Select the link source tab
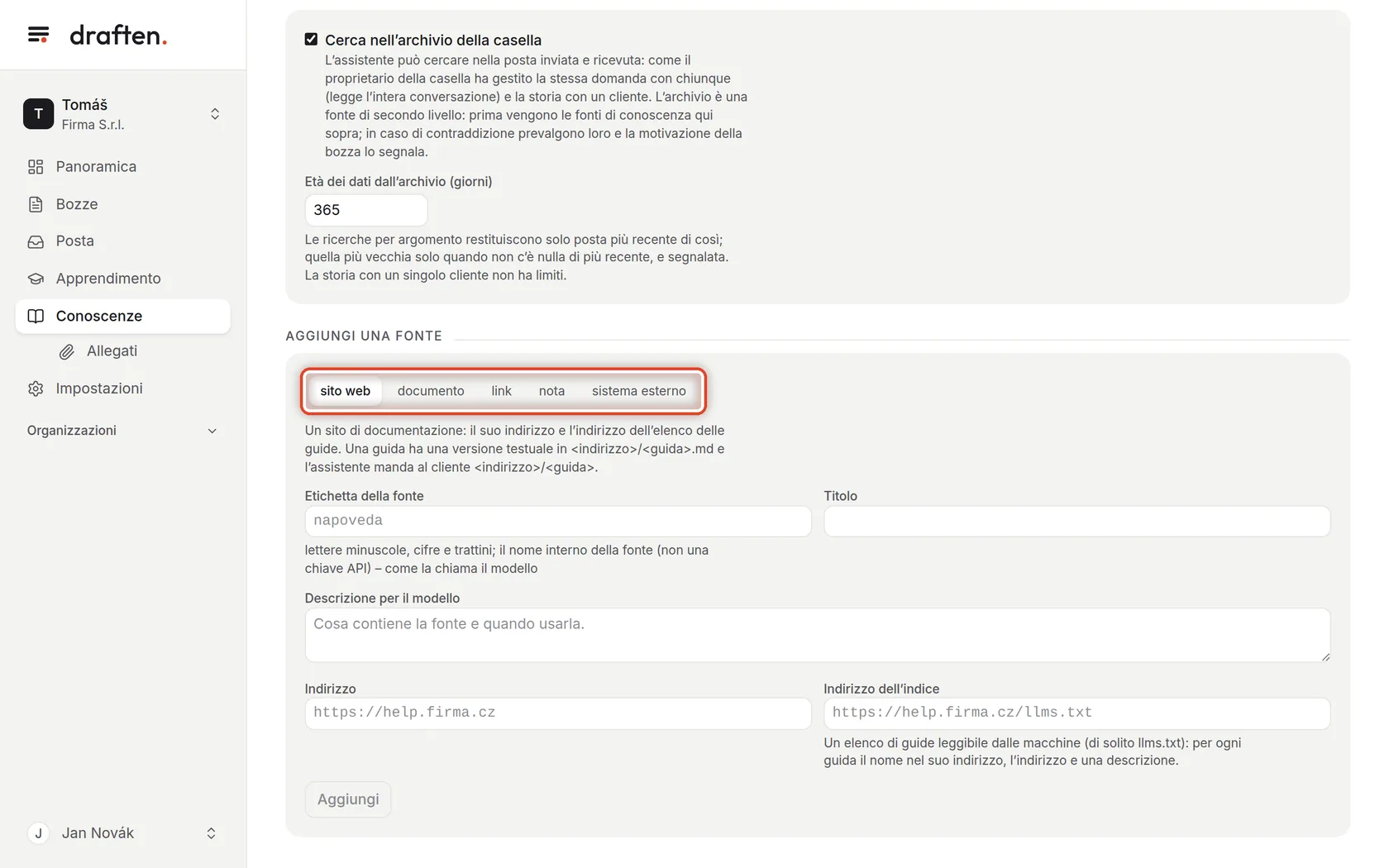Viewport: 1389px width, 868px height. click(501, 391)
